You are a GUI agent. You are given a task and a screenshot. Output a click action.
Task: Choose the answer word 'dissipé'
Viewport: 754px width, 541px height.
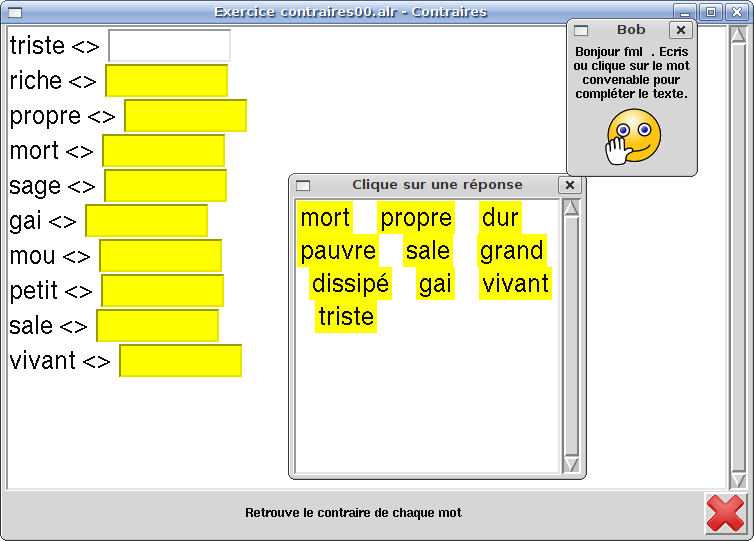click(350, 283)
